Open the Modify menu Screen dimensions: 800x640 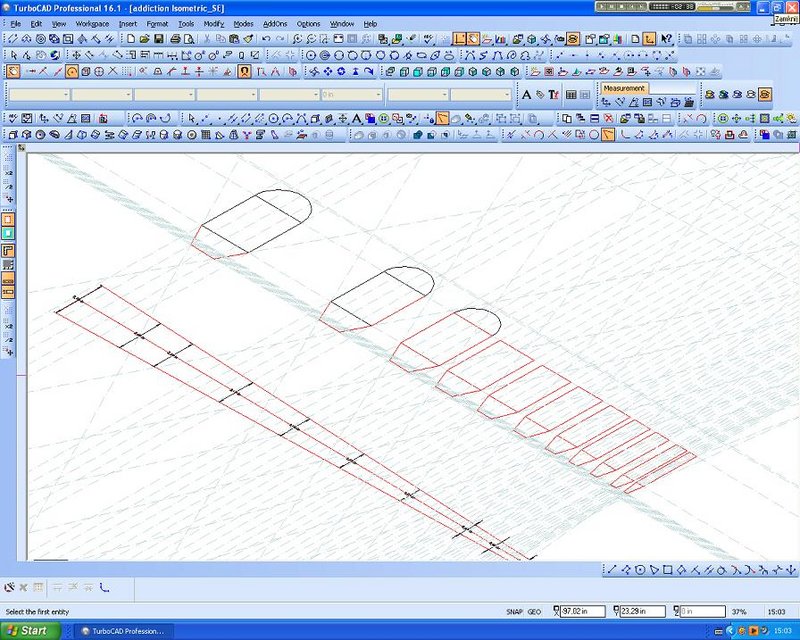click(213, 23)
